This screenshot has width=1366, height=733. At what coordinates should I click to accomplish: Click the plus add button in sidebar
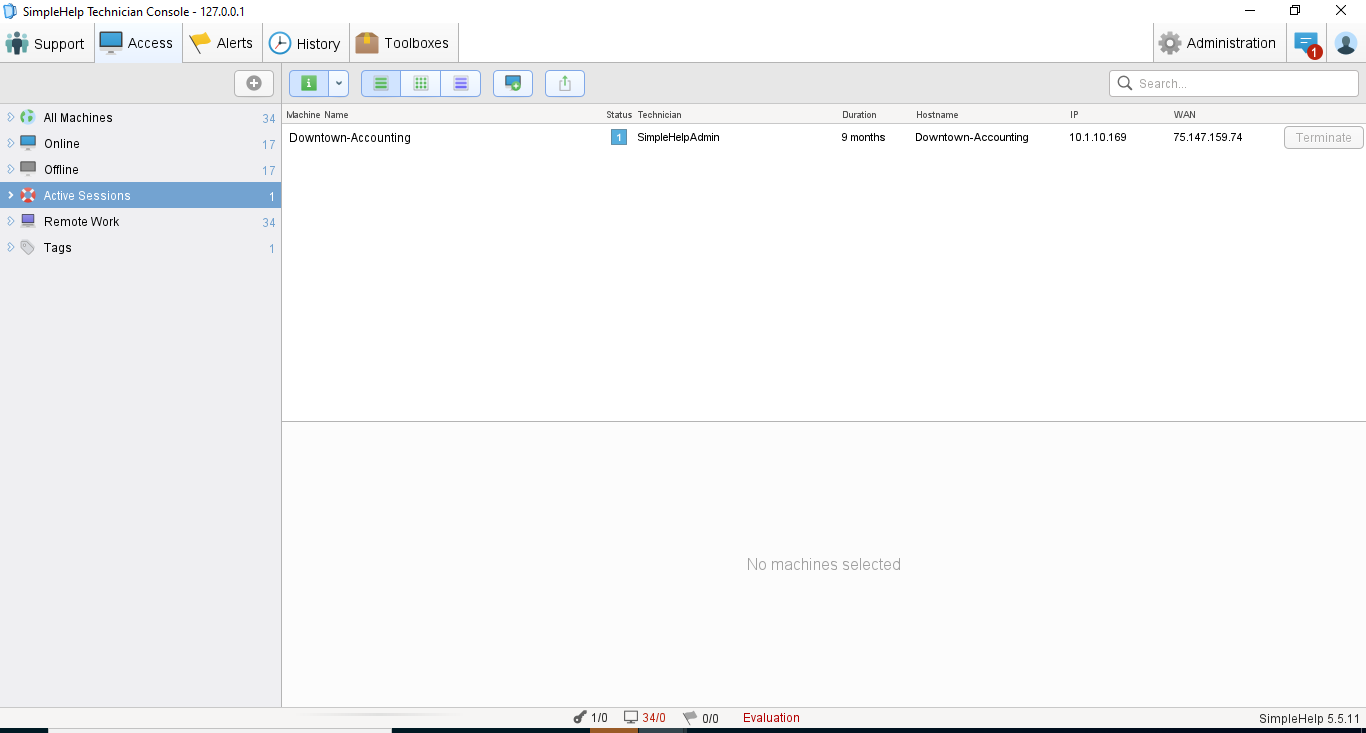tap(254, 84)
